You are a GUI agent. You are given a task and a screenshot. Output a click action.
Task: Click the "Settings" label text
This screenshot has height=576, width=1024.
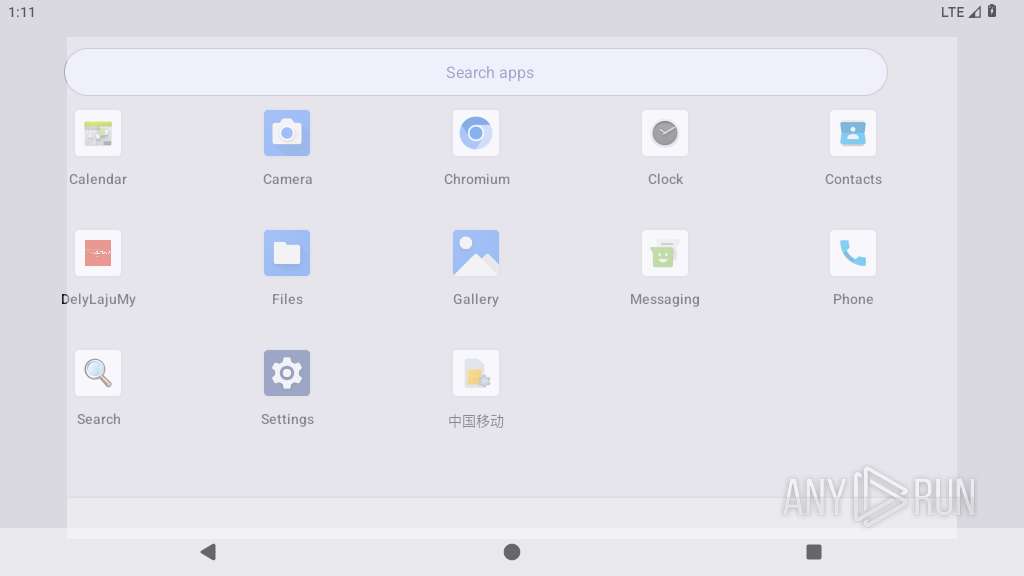(287, 420)
